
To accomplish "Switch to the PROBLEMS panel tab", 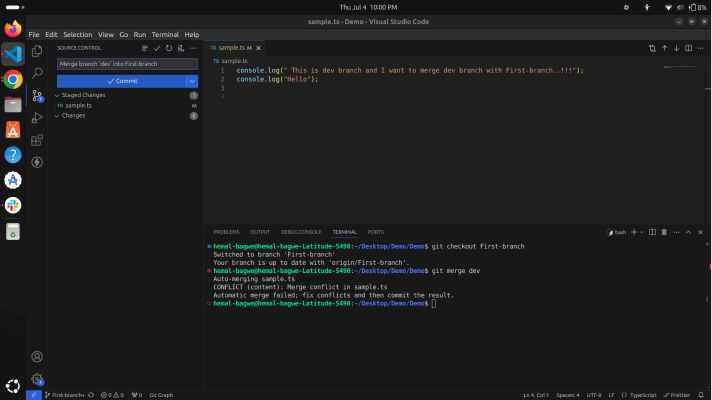I will coord(226,232).
